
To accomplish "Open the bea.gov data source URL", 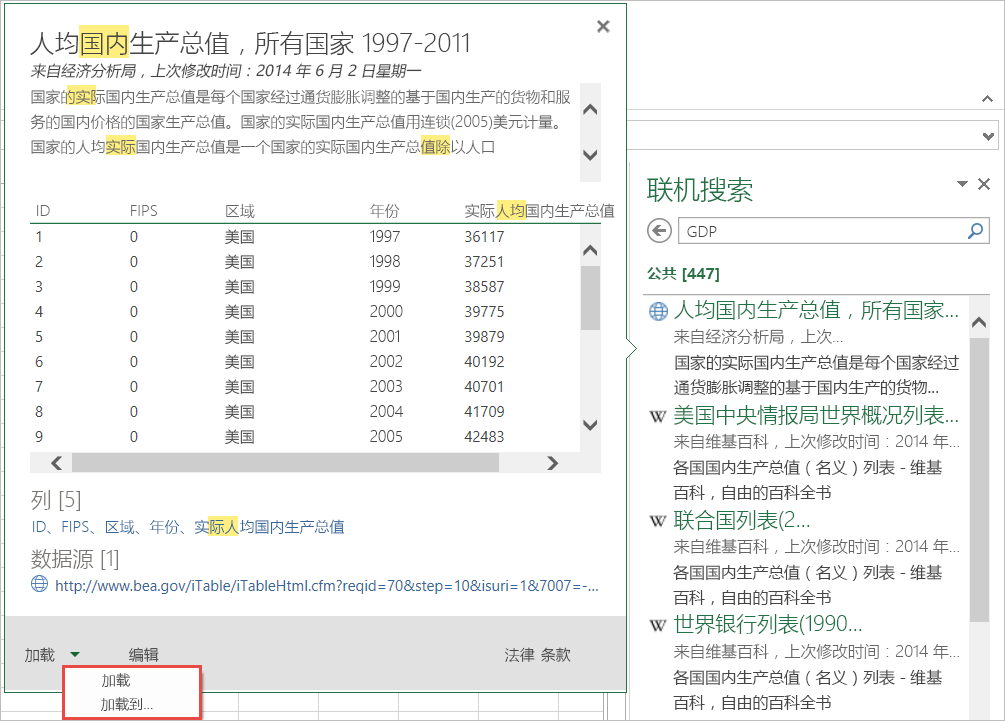I will pos(326,585).
